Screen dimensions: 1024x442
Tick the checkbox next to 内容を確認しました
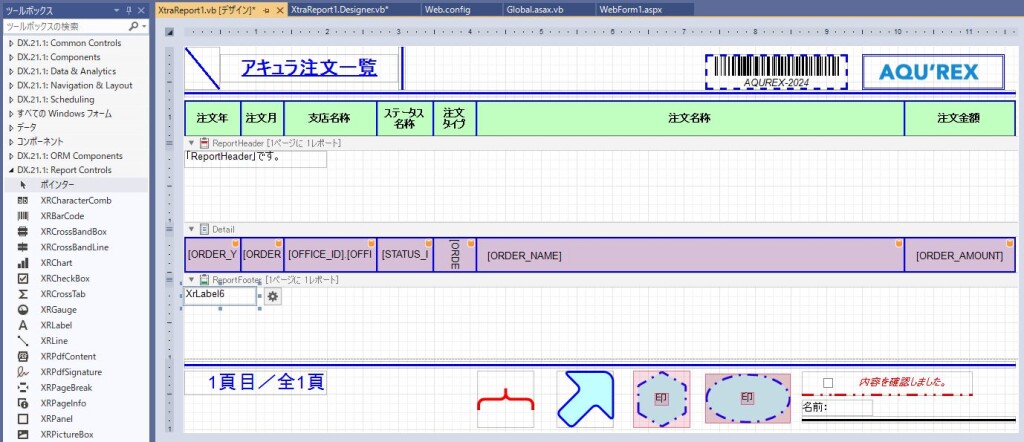tap(827, 383)
